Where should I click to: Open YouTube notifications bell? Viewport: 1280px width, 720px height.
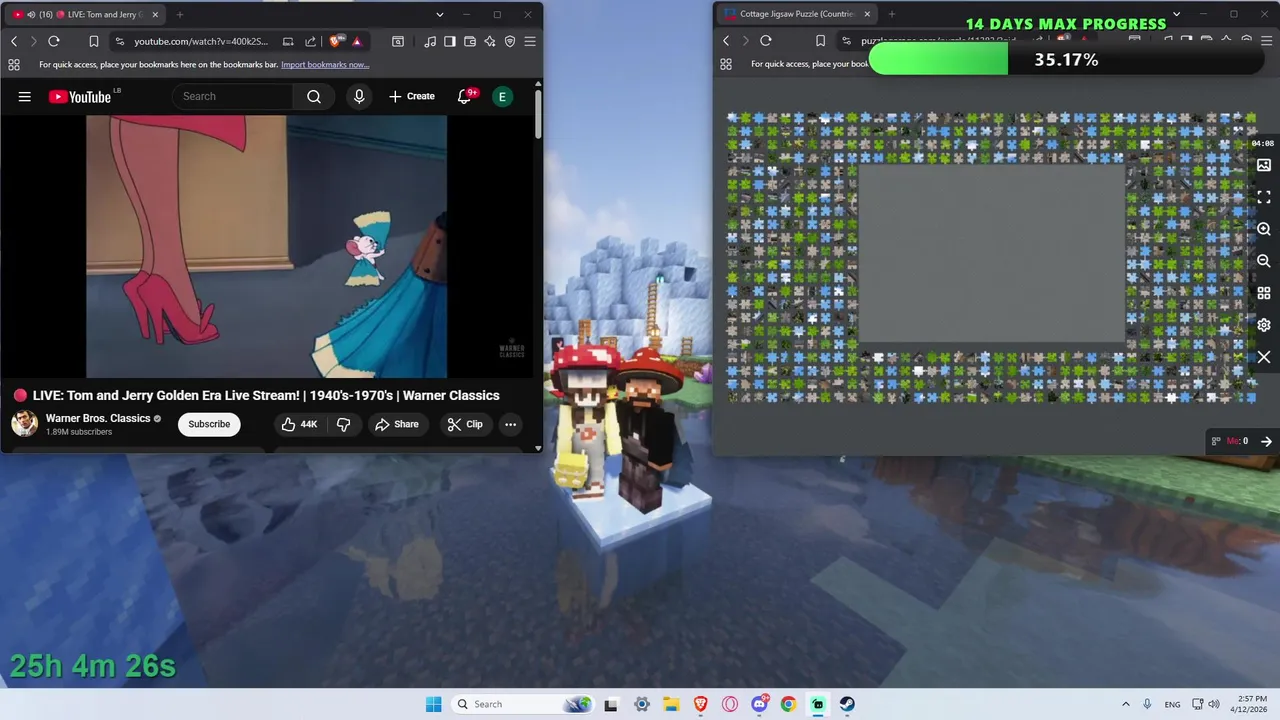click(465, 96)
